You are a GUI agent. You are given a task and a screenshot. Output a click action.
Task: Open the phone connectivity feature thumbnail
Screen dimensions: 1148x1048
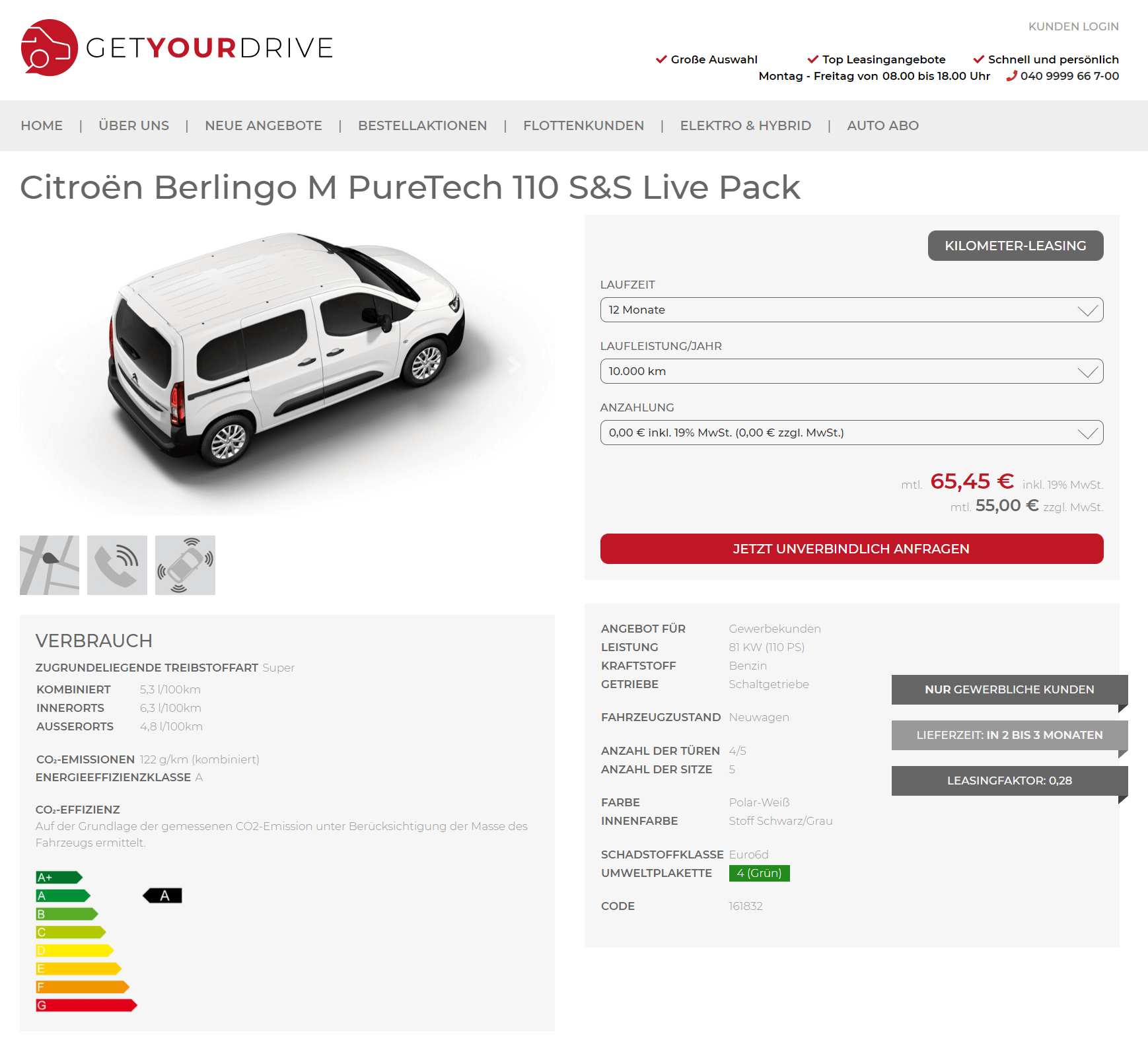point(117,565)
